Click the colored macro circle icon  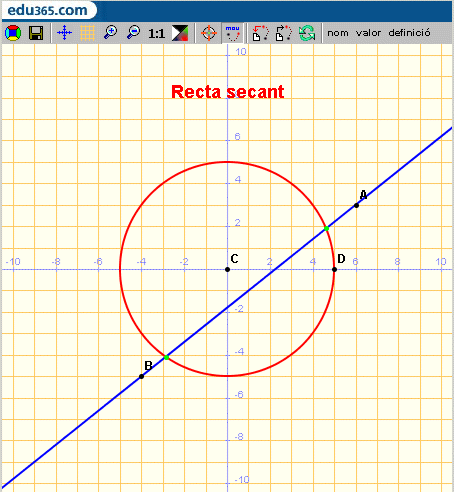(13, 33)
